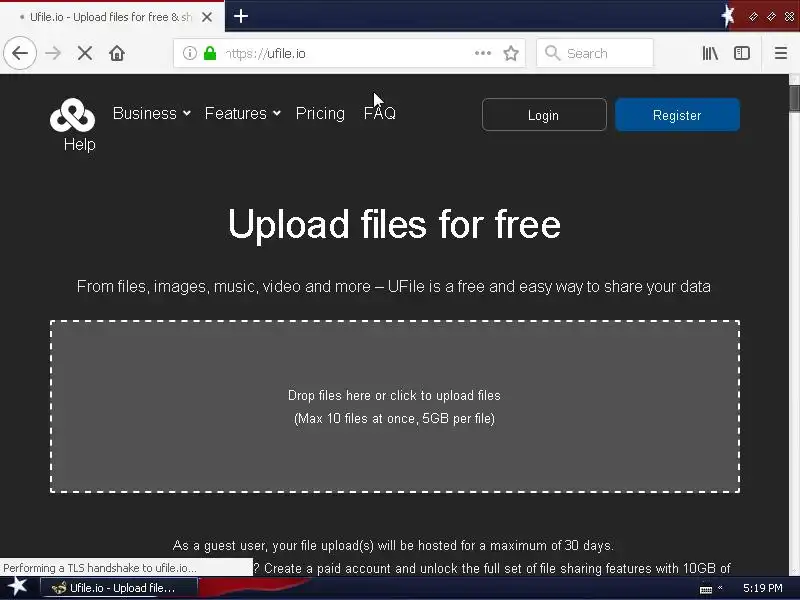Click the UFile cloud logo
Image resolution: width=800 pixels, height=600 pixels.
click(72, 115)
